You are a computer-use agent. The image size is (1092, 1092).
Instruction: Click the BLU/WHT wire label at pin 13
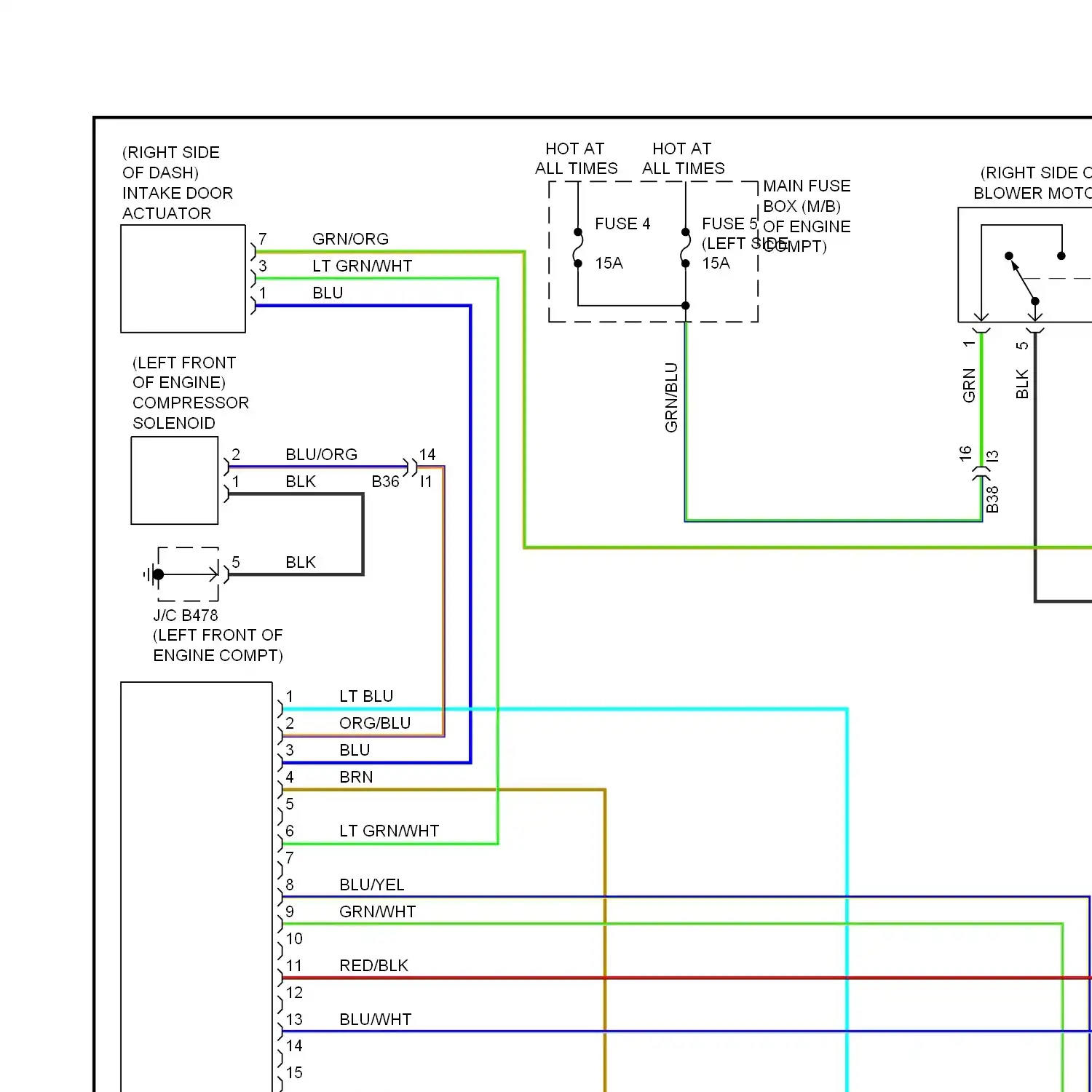(x=375, y=1019)
